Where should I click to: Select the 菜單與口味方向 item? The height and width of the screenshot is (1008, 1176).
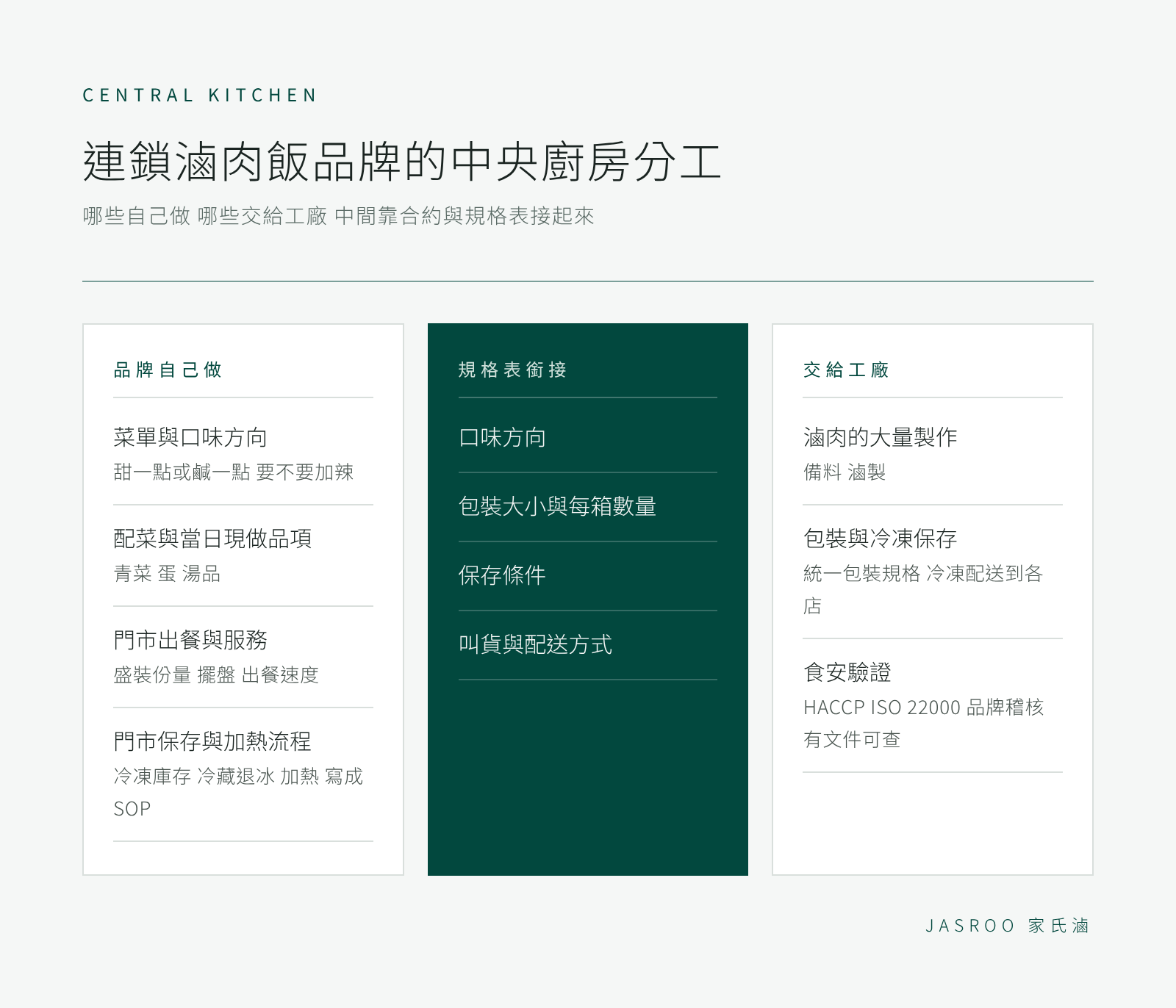(190, 438)
